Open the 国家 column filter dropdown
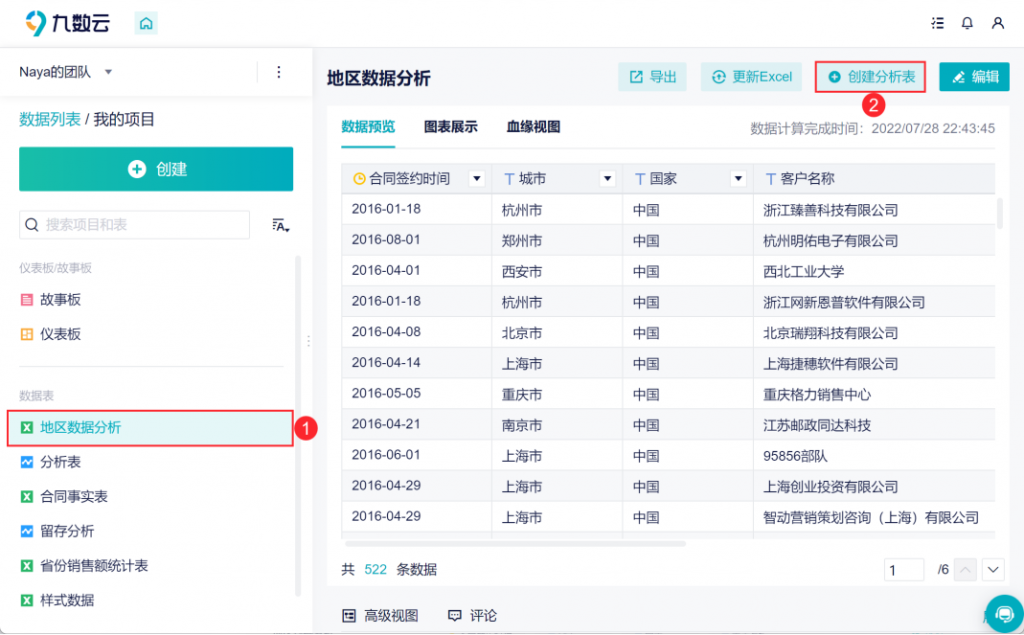This screenshot has height=635, width=1024. click(x=738, y=178)
